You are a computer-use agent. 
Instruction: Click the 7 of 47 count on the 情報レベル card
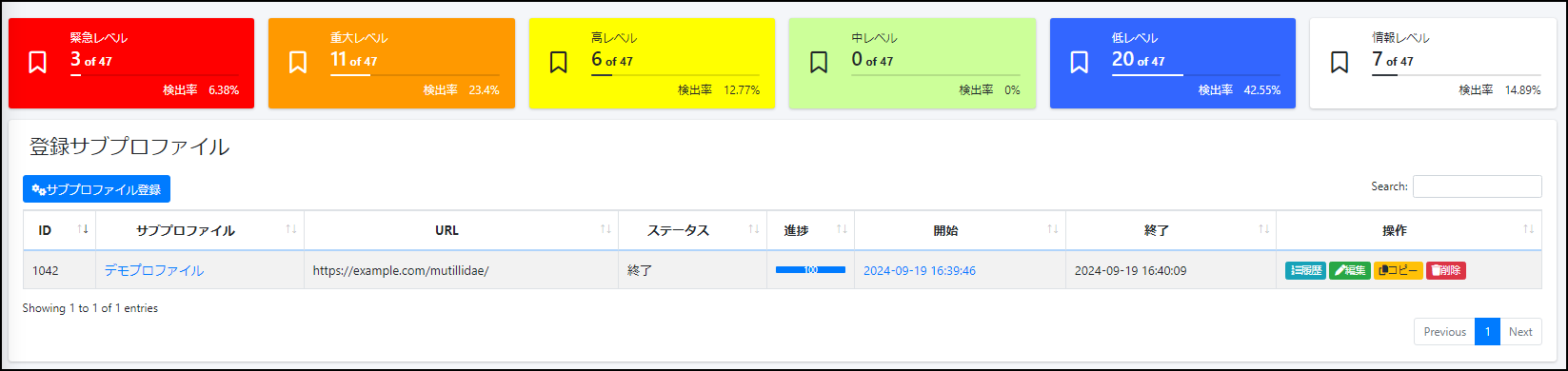click(1393, 60)
